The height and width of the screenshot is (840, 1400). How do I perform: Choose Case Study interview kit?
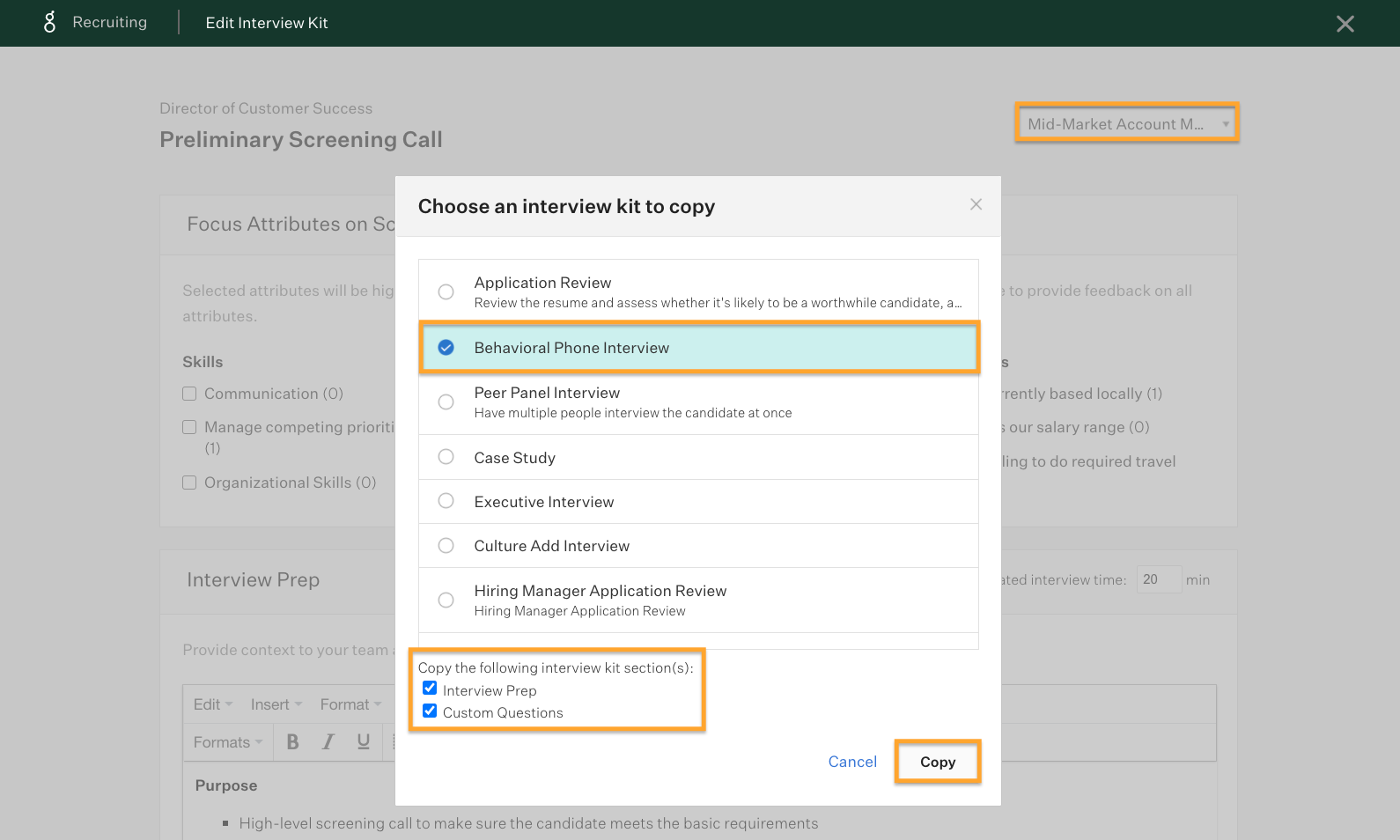(x=698, y=457)
